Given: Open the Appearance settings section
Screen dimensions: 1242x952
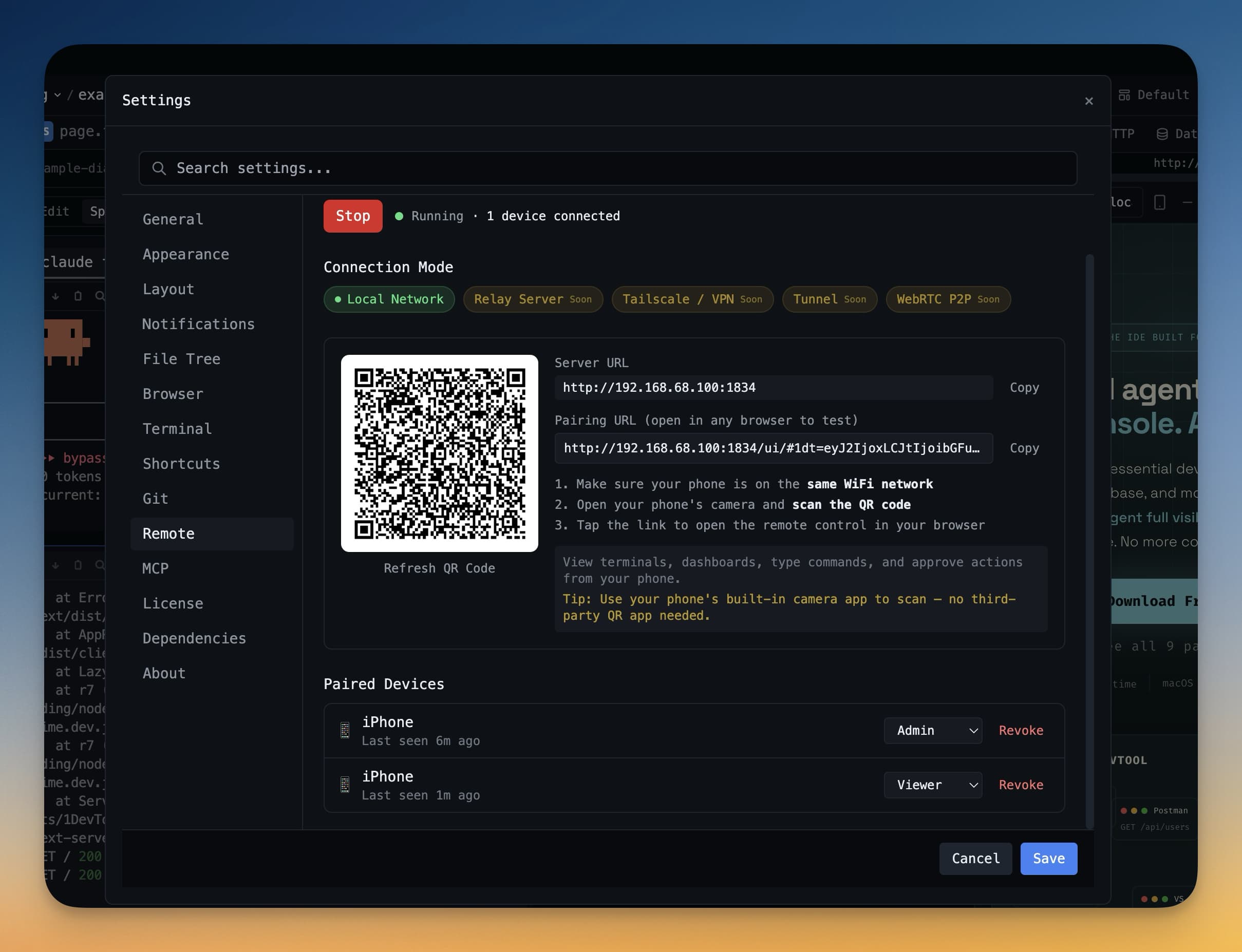Looking at the screenshot, I should [186, 255].
